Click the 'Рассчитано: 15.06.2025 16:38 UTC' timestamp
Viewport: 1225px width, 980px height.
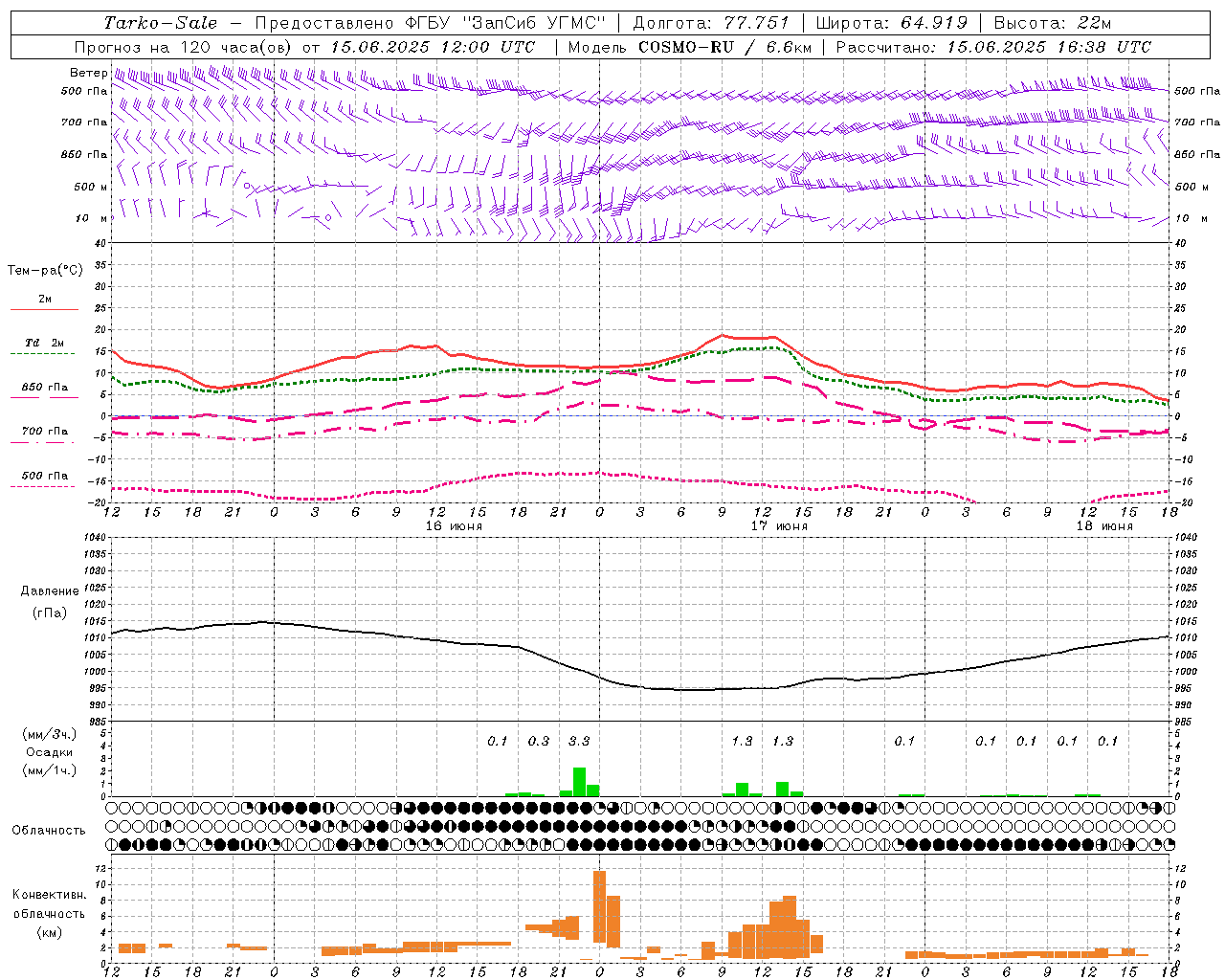pyautogui.click(x=993, y=47)
